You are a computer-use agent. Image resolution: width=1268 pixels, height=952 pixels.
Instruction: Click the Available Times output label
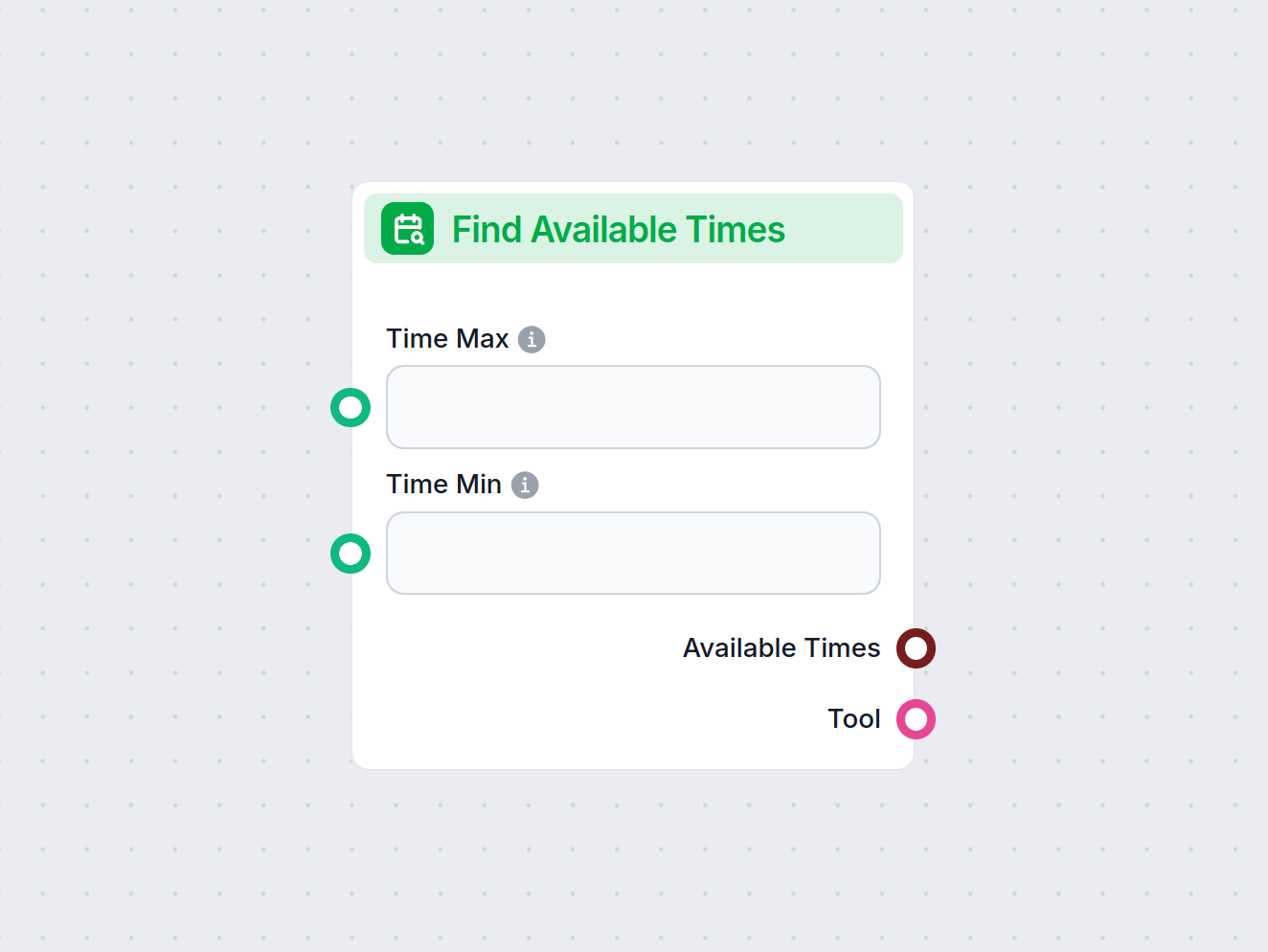[781, 648]
